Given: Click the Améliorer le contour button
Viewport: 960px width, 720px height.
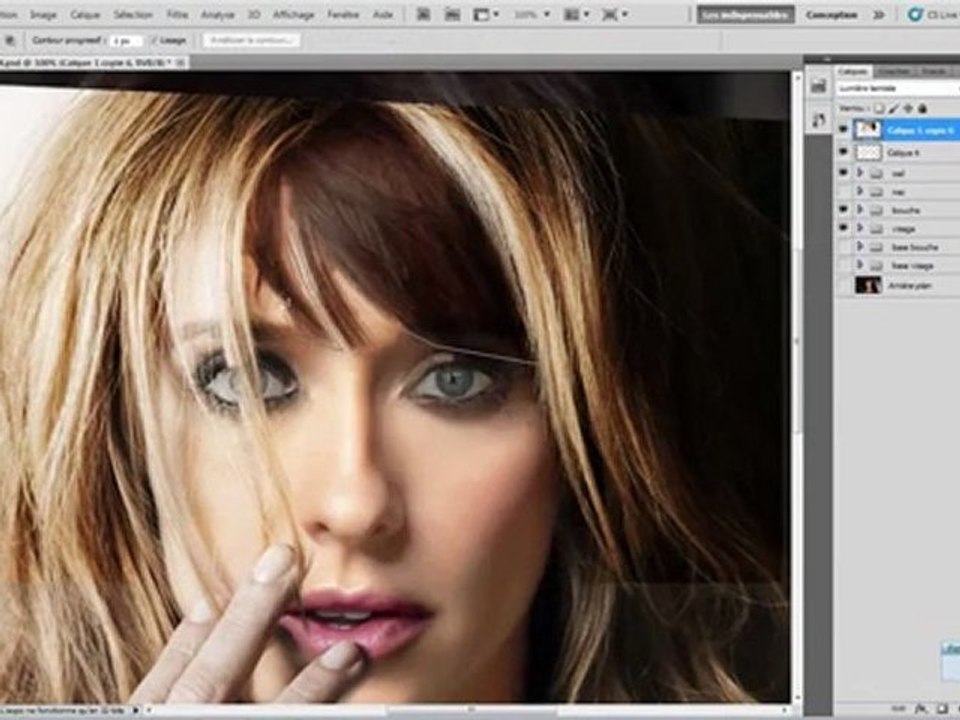Looking at the screenshot, I should click(252, 40).
